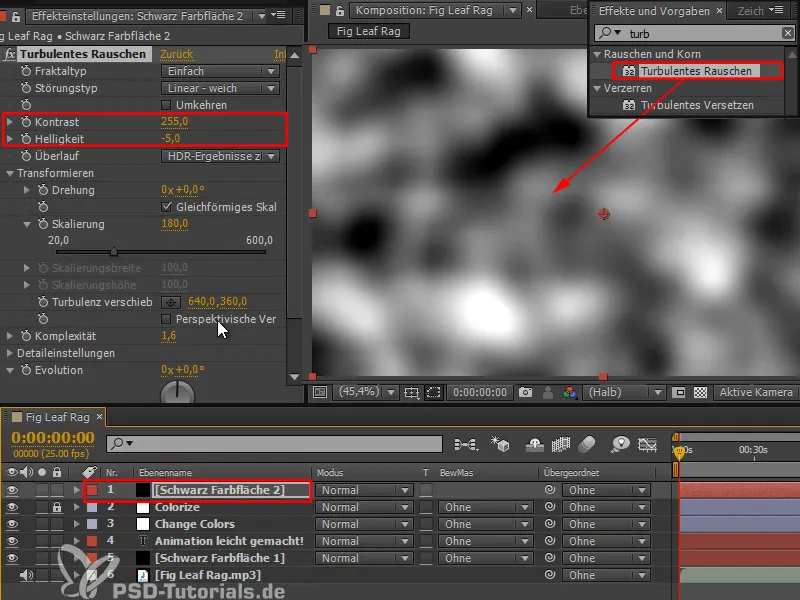Screen dimensions: 800x600
Task: Click the red label swatch of layer 1
Action: [92, 490]
